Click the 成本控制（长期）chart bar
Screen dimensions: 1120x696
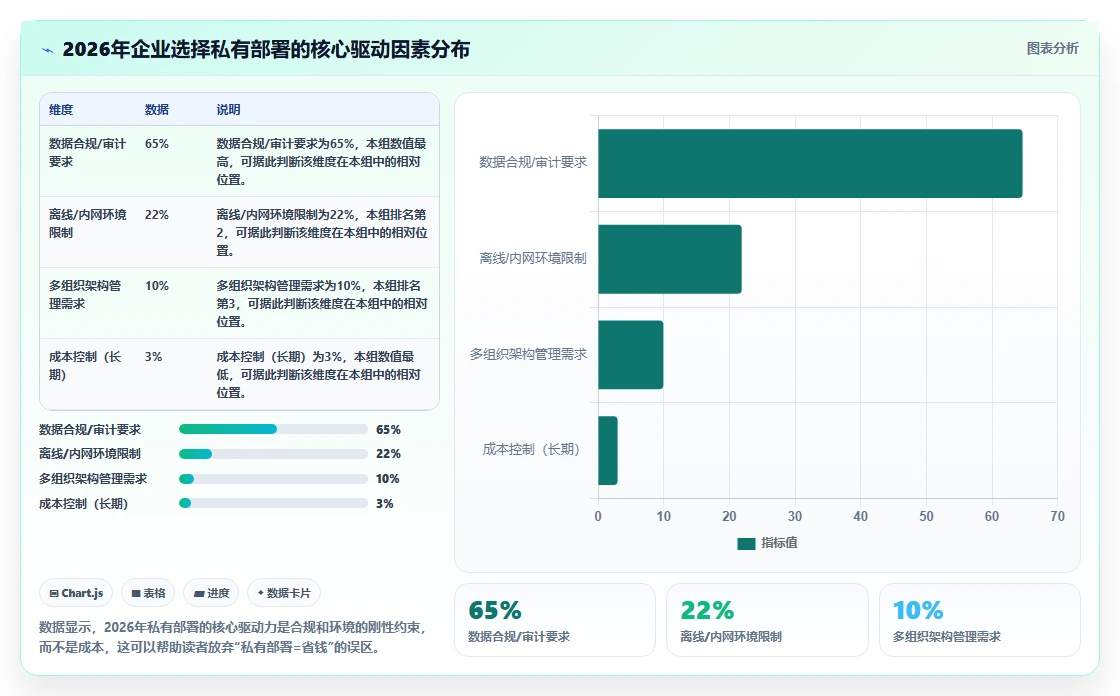(x=608, y=450)
